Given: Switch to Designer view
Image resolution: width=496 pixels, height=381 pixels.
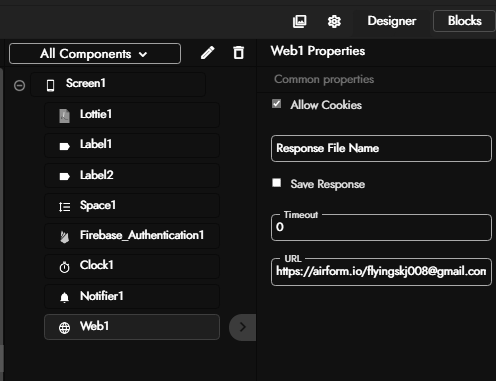Looking at the screenshot, I should coord(392,21).
